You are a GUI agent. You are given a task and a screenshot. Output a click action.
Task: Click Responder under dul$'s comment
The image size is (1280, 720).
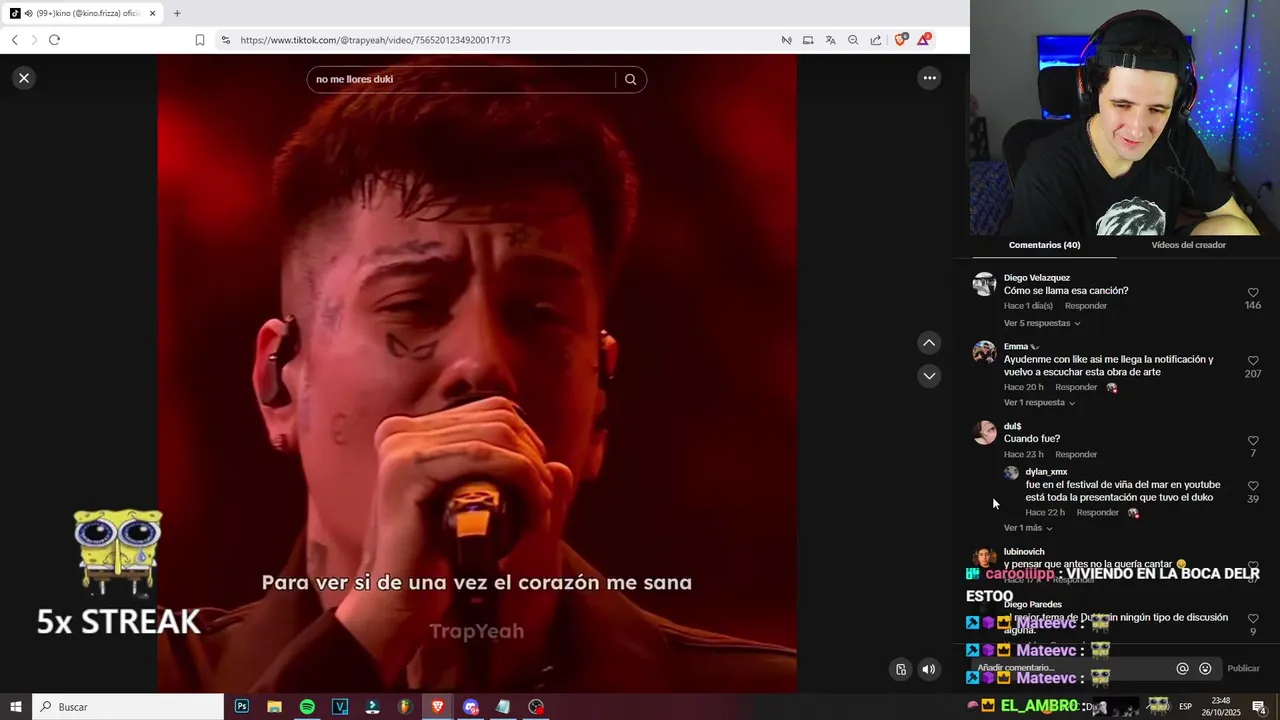1076,455
